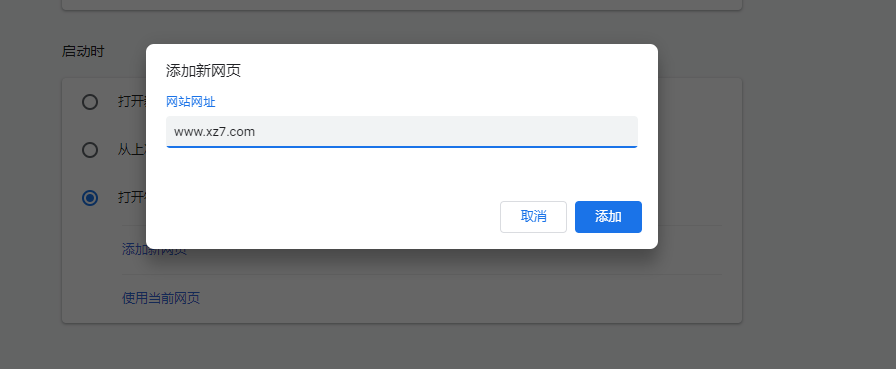Click the 添加新网页 dialog title
The image size is (896, 369).
203,71
